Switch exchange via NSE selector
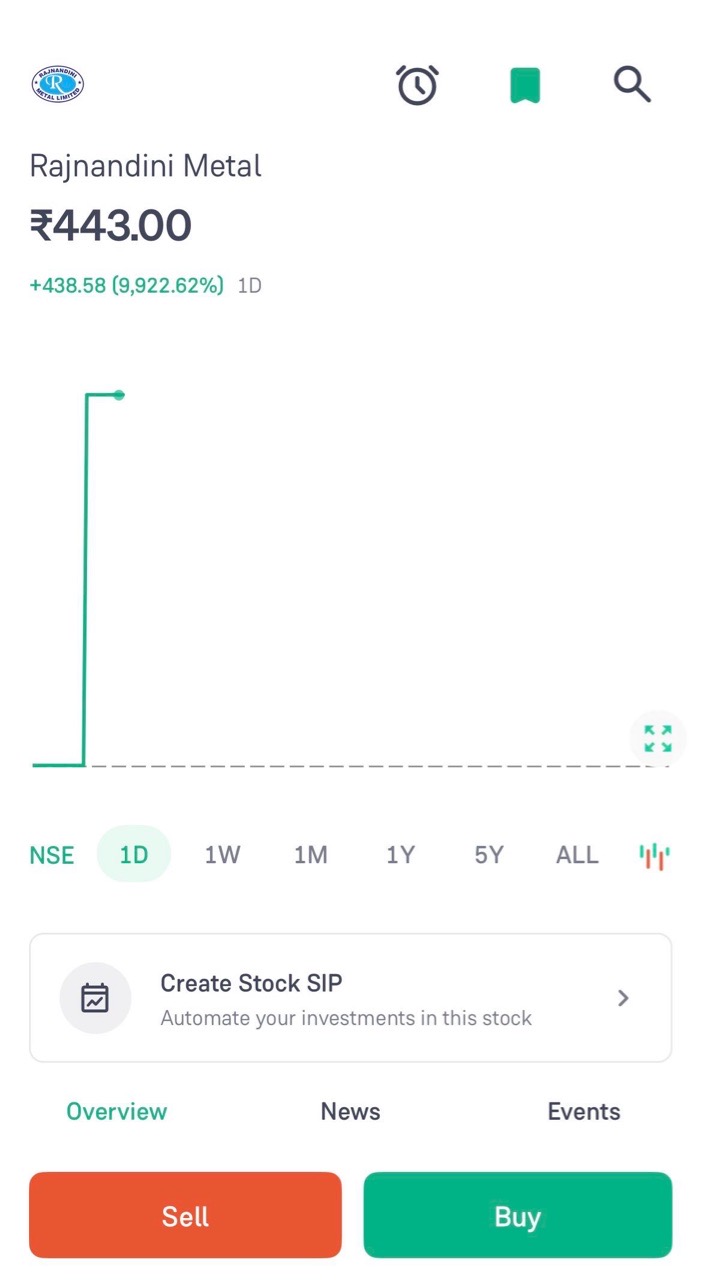This screenshot has height=1280, width=702. pos(52,855)
